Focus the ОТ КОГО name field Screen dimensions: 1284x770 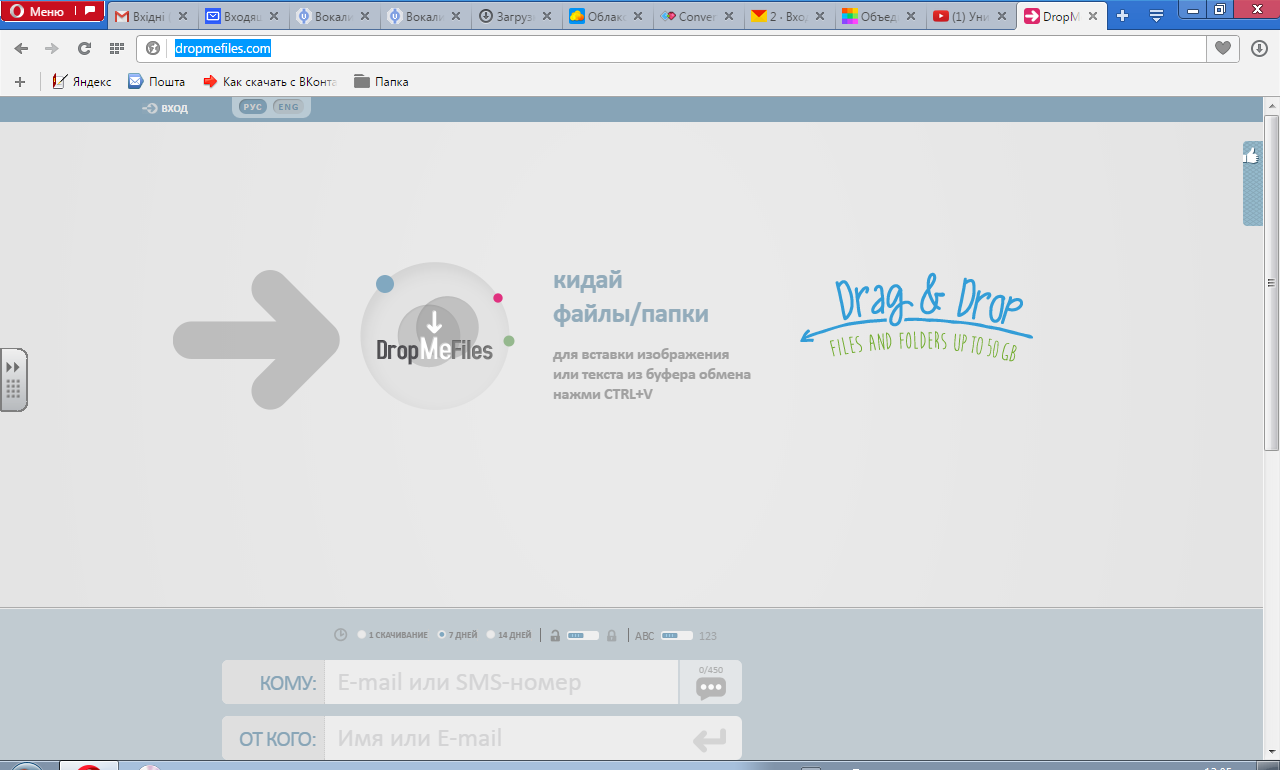[501, 739]
